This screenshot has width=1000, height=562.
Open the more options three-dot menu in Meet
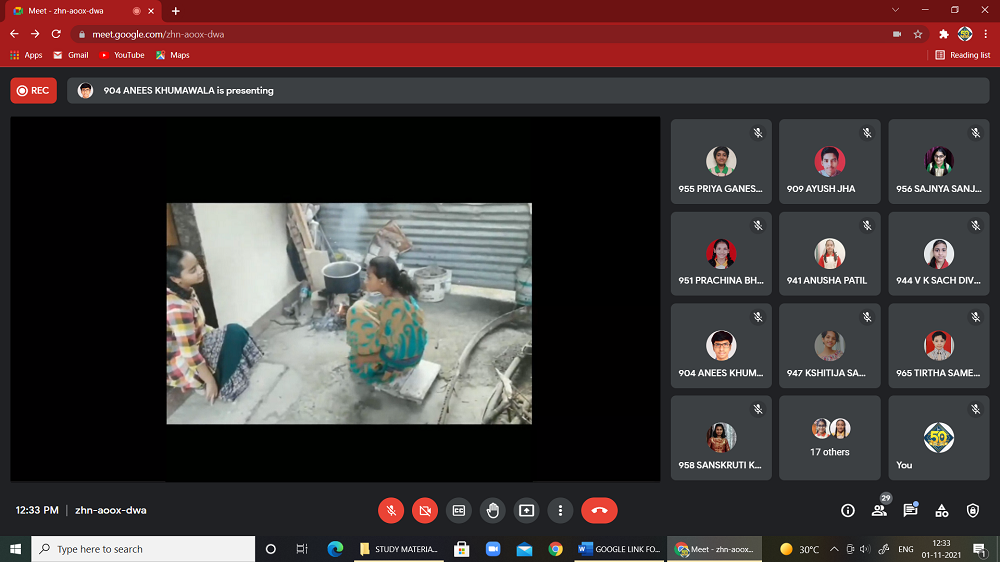pos(561,510)
